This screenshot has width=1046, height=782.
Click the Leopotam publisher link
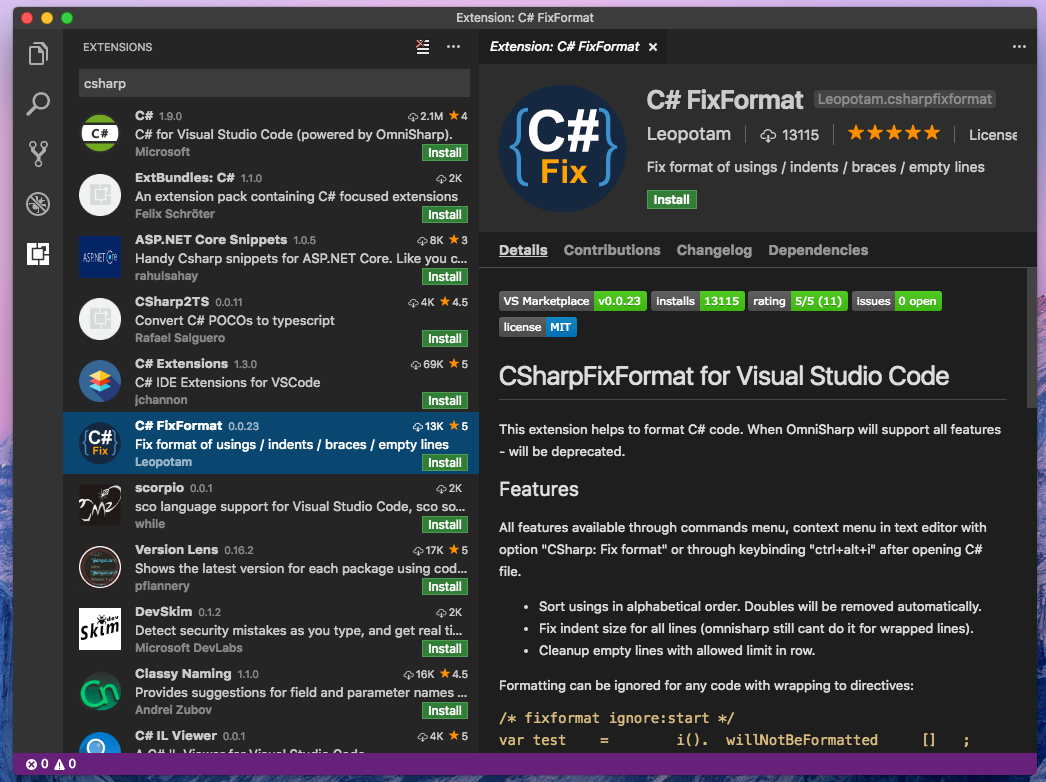point(689,134)
